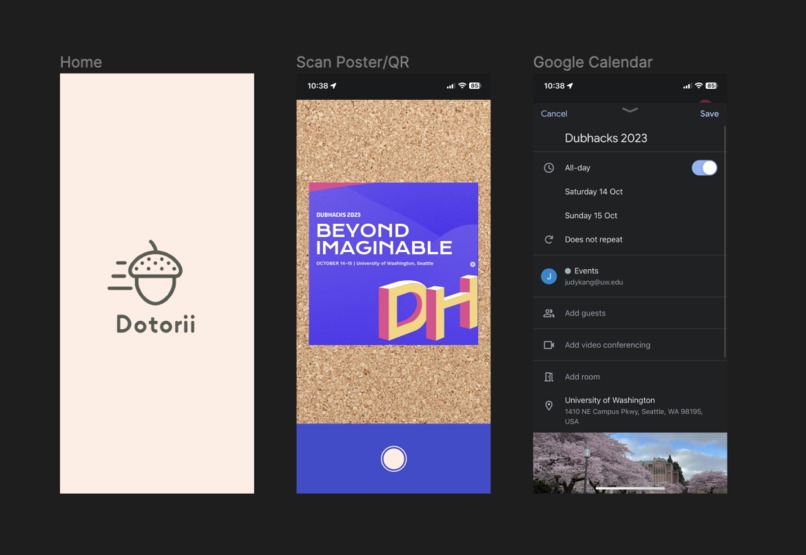Click the battery icon in Calendar status bar
This screenshot has width=806, height=555.
coord(711,85)
